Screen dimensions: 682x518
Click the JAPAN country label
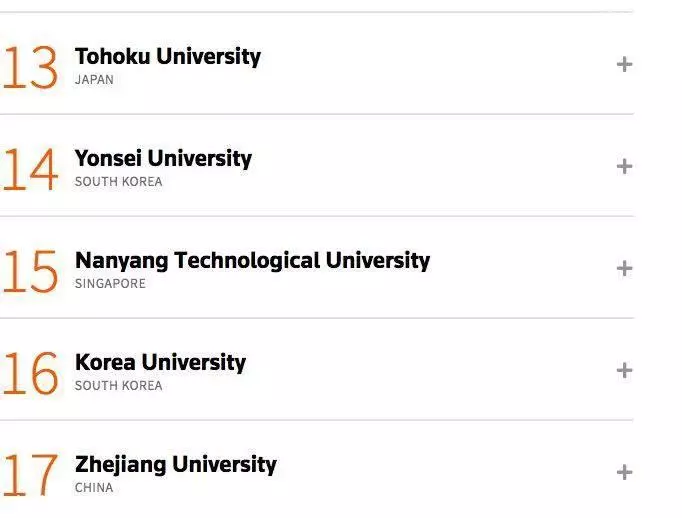pos(94,80)
